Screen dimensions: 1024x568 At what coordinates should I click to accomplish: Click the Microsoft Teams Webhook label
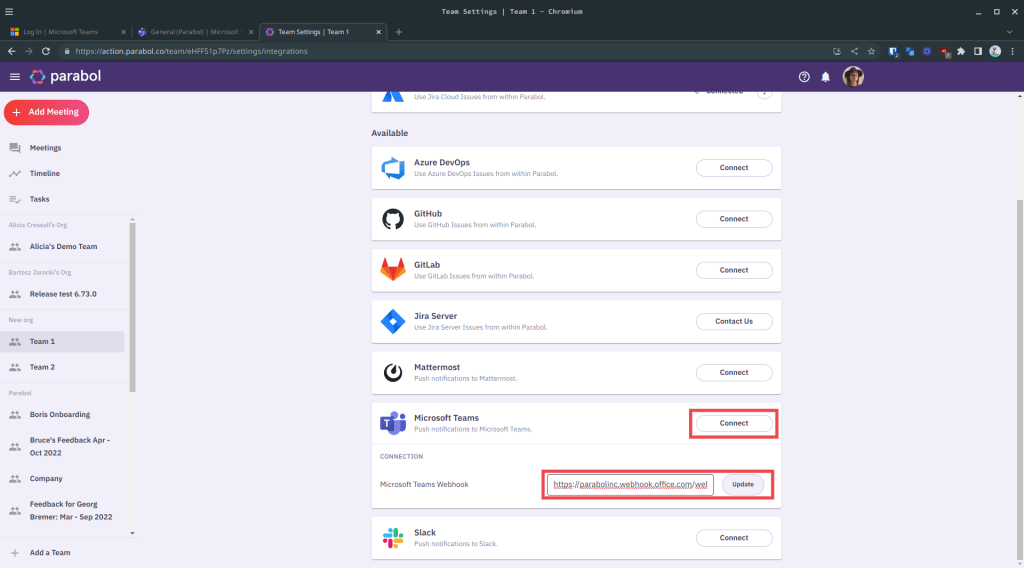(x=424, y=484)
